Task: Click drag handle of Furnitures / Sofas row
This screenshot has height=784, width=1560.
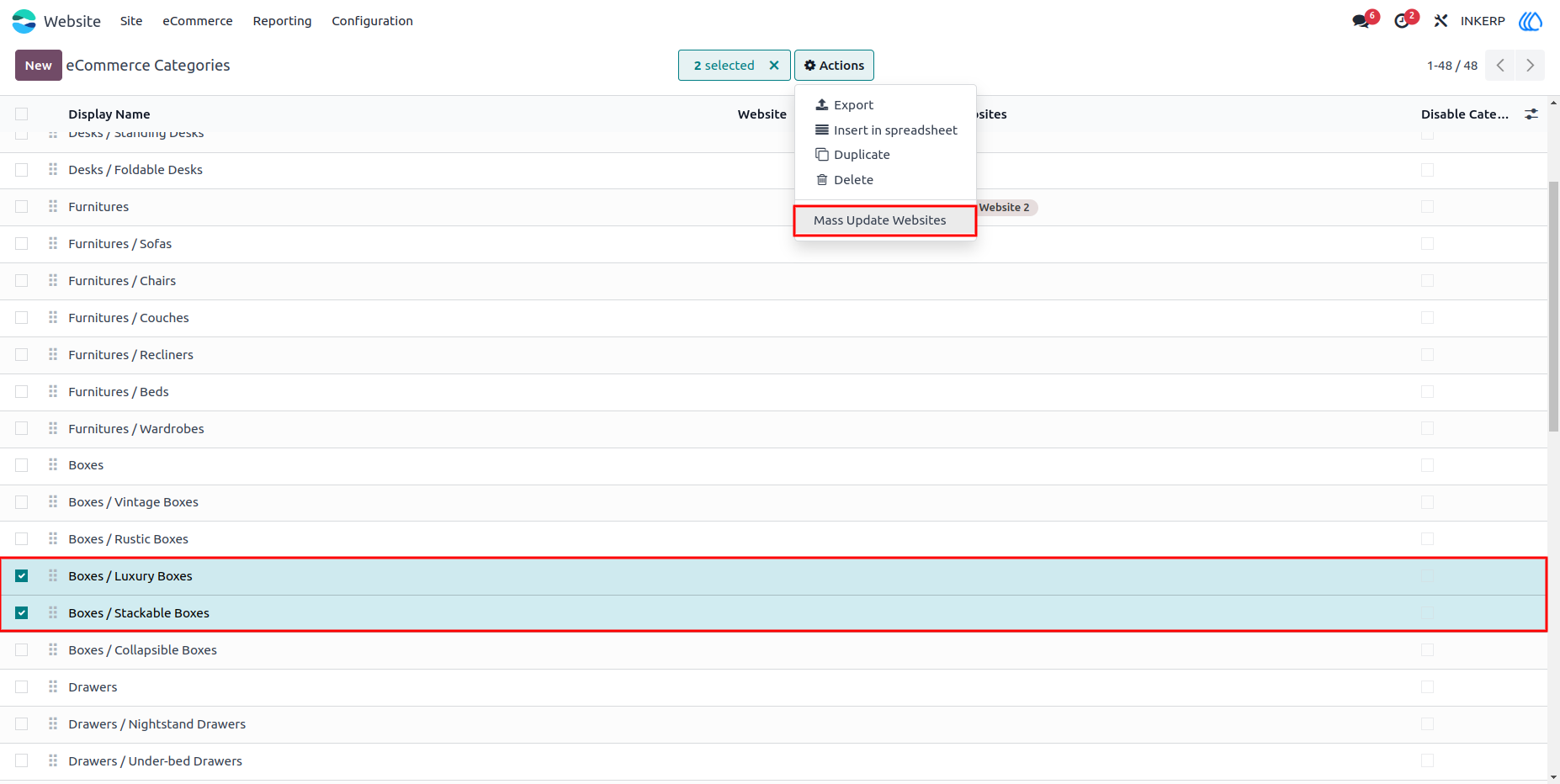Action: (53, 243)
